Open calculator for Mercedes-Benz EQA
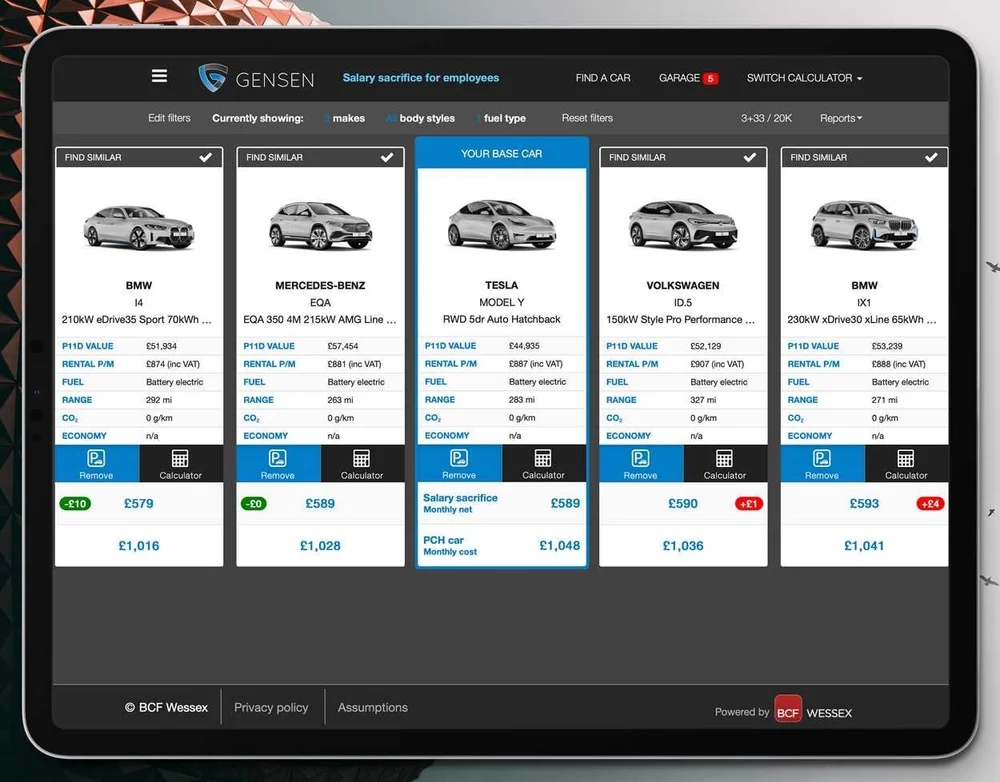This screenshot has height=782, width=1000. tap(362, 464)
